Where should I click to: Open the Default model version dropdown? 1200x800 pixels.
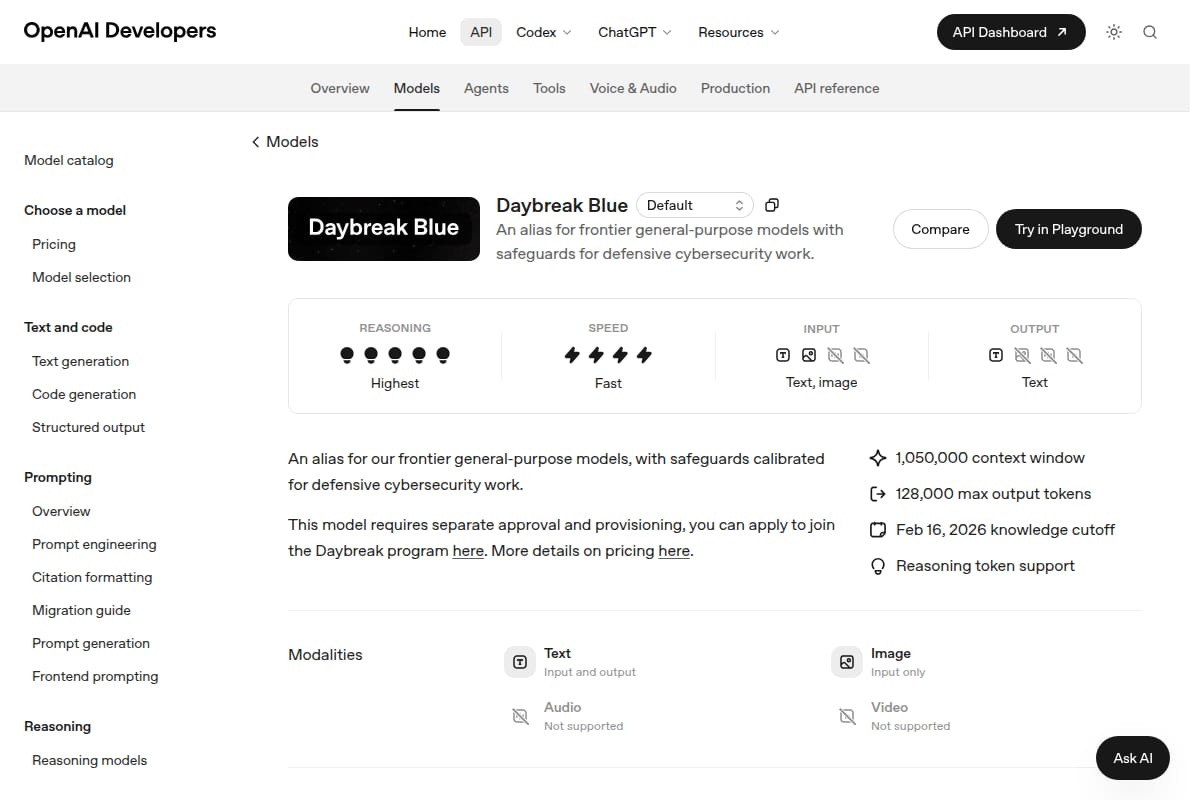click(696, 205)
